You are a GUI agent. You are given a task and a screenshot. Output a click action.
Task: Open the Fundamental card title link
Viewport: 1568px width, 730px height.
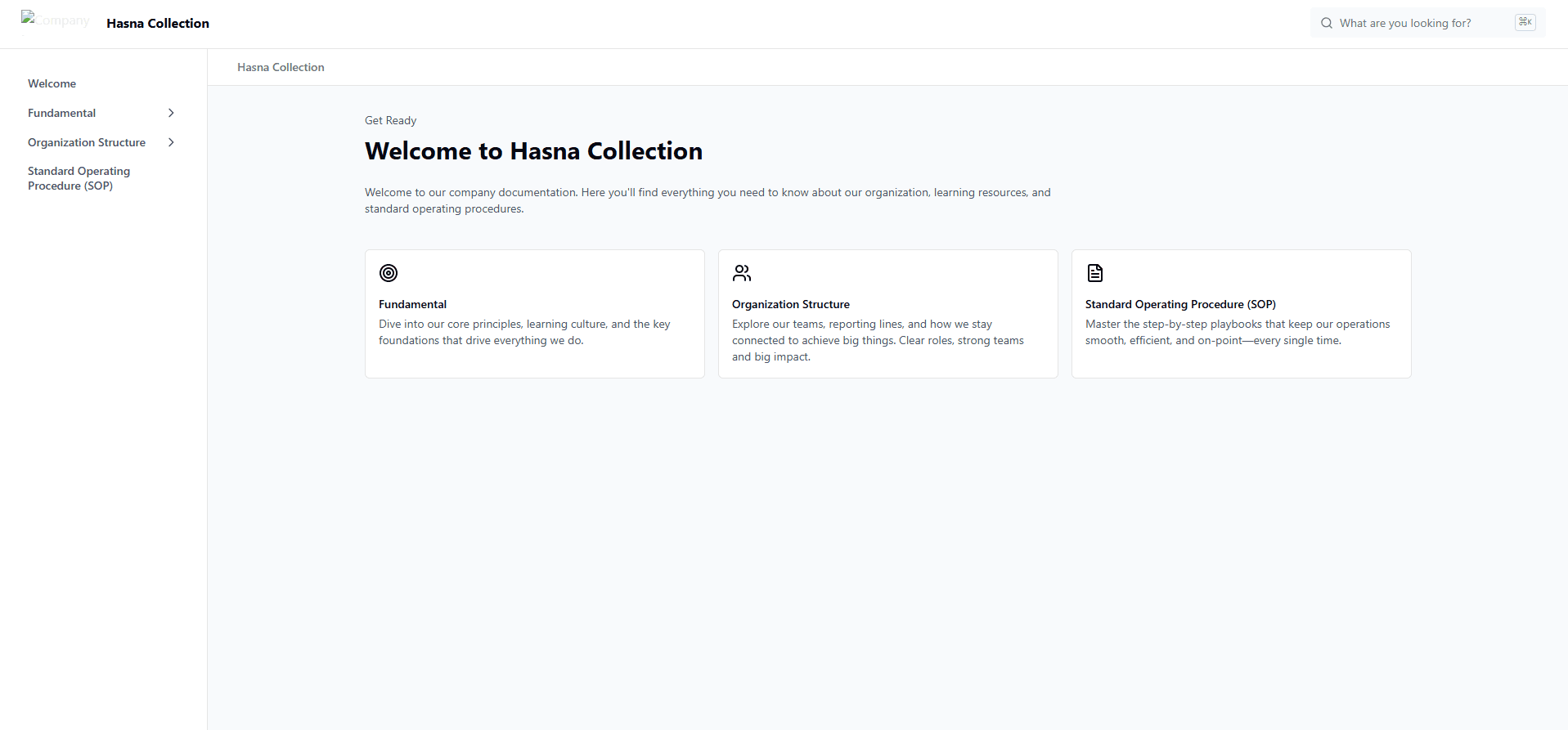click(x=412, y=304)
